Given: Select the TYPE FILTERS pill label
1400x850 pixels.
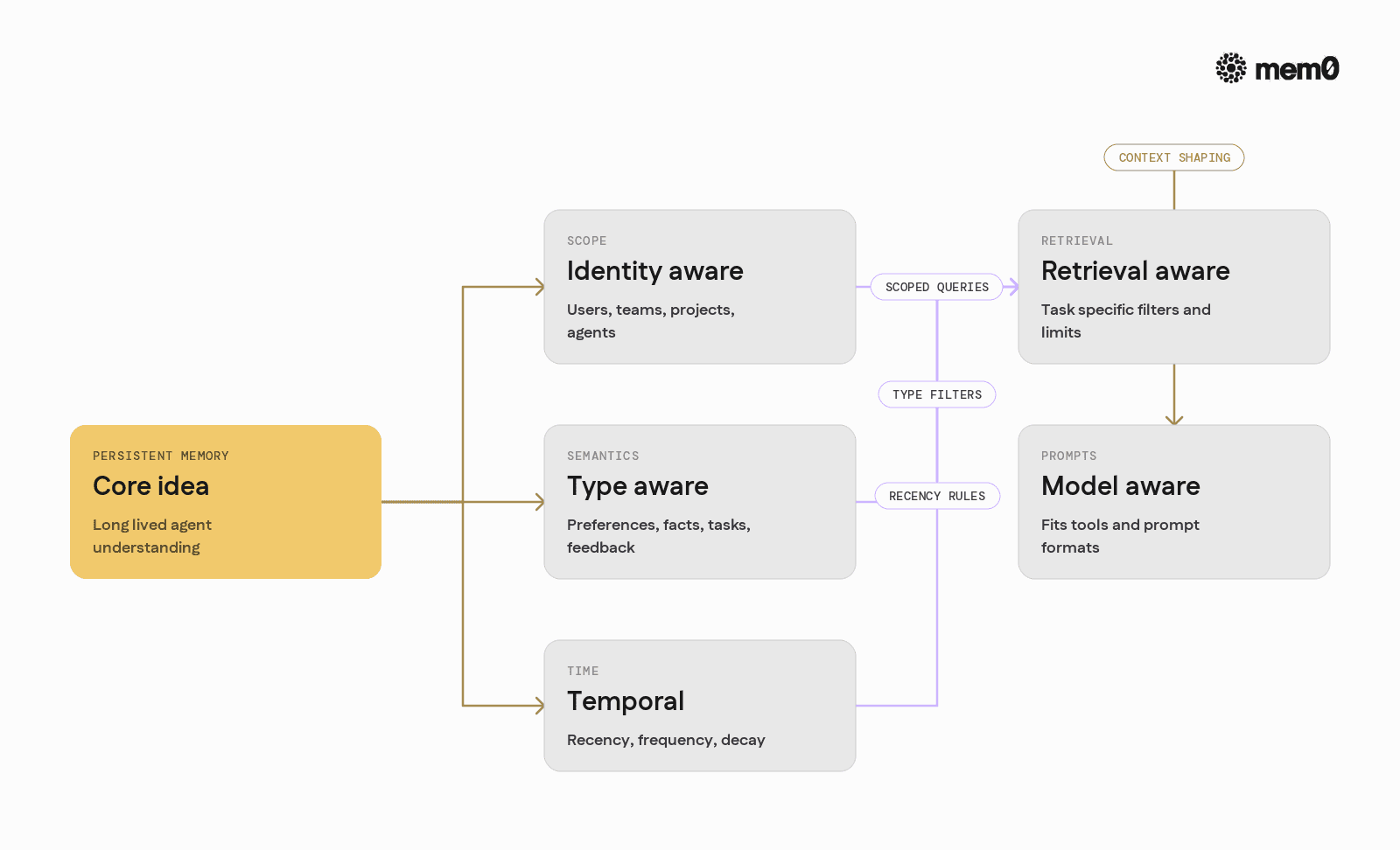Looking at the screenshot, I should pyautogui.click(x=937, y=394).
